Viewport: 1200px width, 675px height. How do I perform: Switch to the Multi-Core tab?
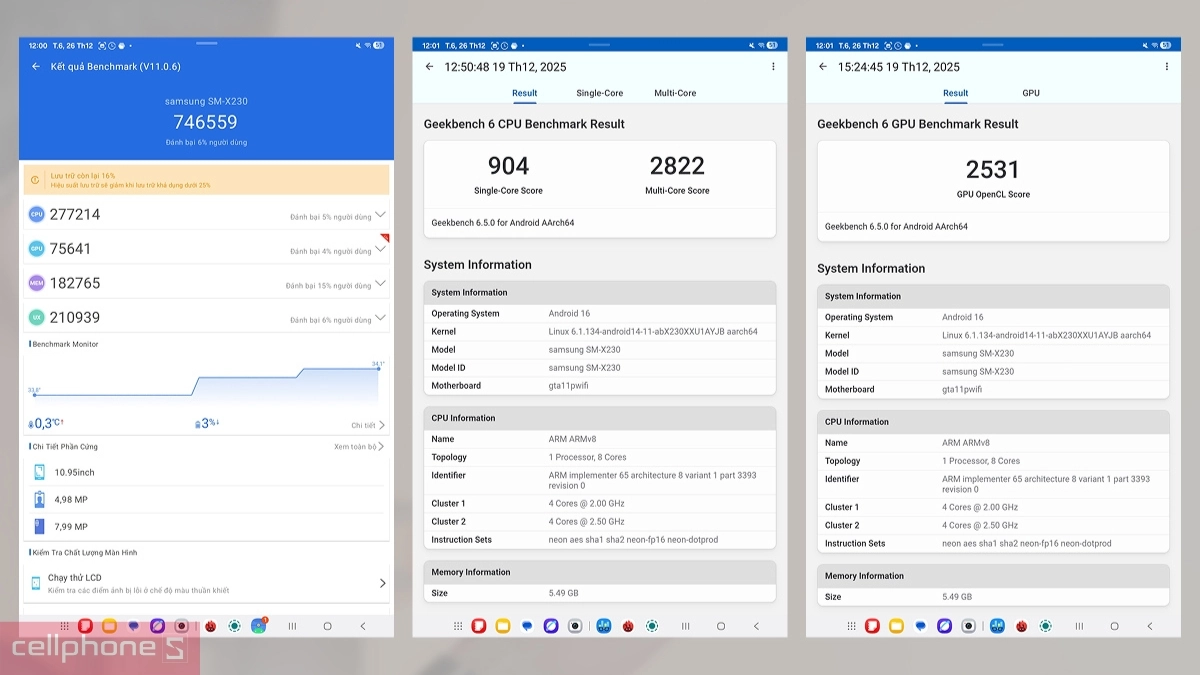(x=675, y=93)
